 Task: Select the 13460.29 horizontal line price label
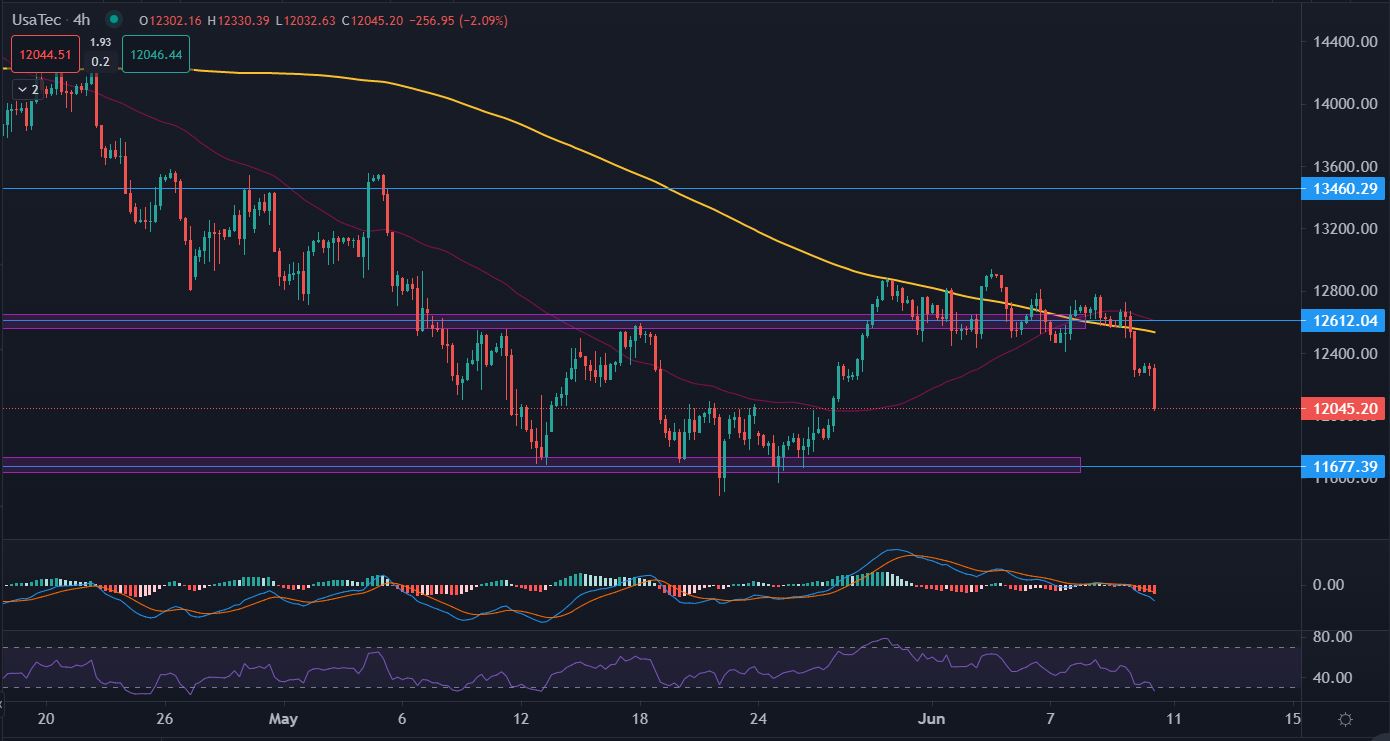[x=1343, y=188]
